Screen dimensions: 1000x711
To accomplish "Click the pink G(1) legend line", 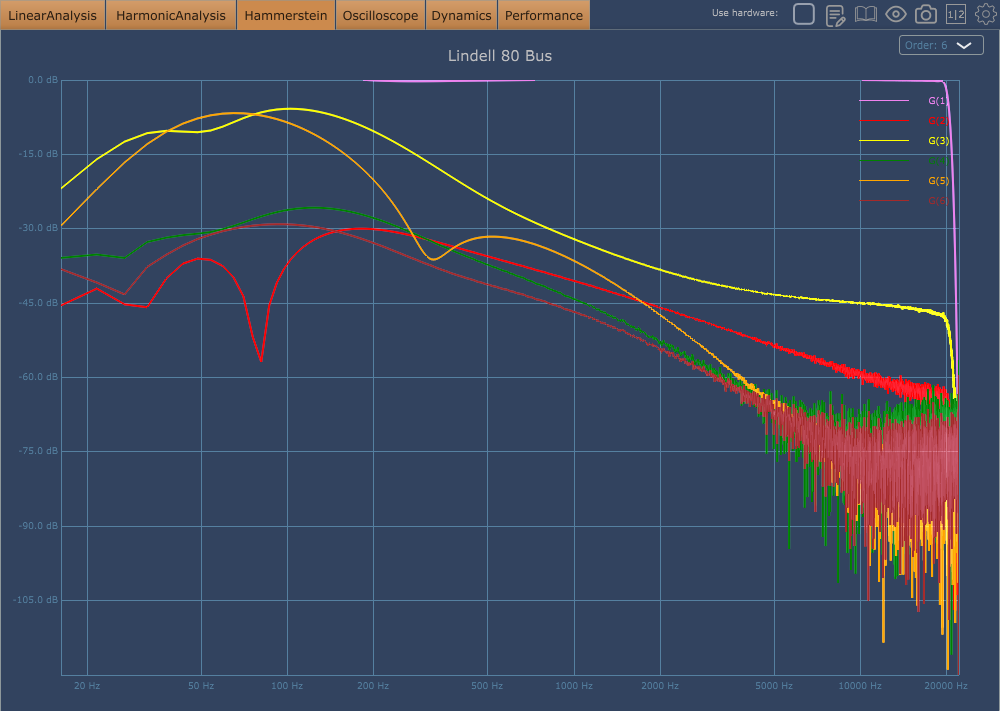I will (884, 101).
